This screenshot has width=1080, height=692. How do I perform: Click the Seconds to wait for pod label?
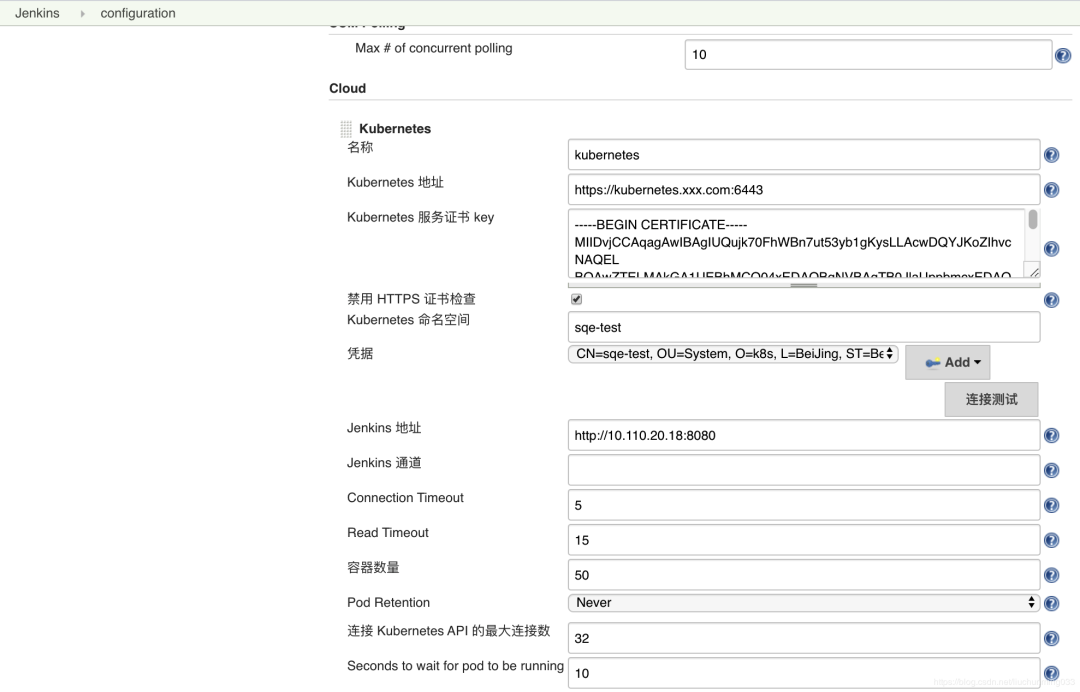click(455, 666)
